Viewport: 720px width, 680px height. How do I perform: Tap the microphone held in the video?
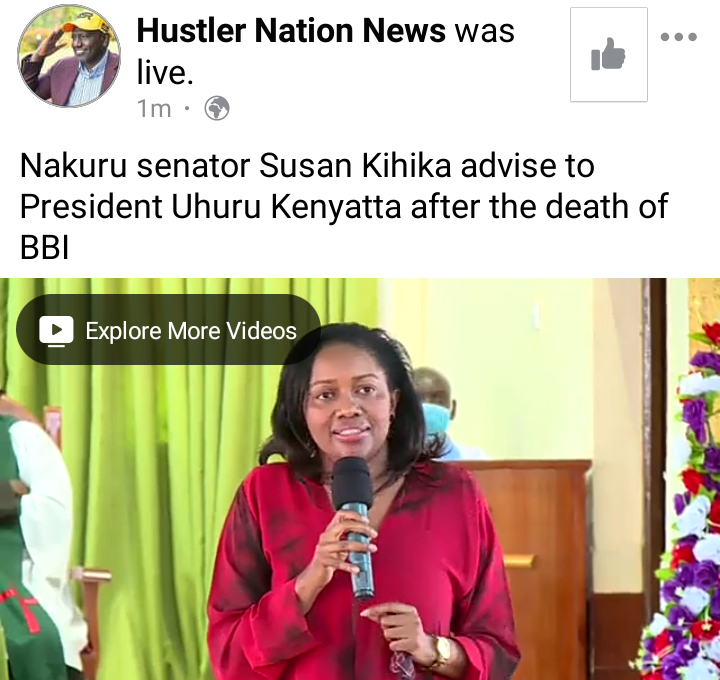click(354, 528)
